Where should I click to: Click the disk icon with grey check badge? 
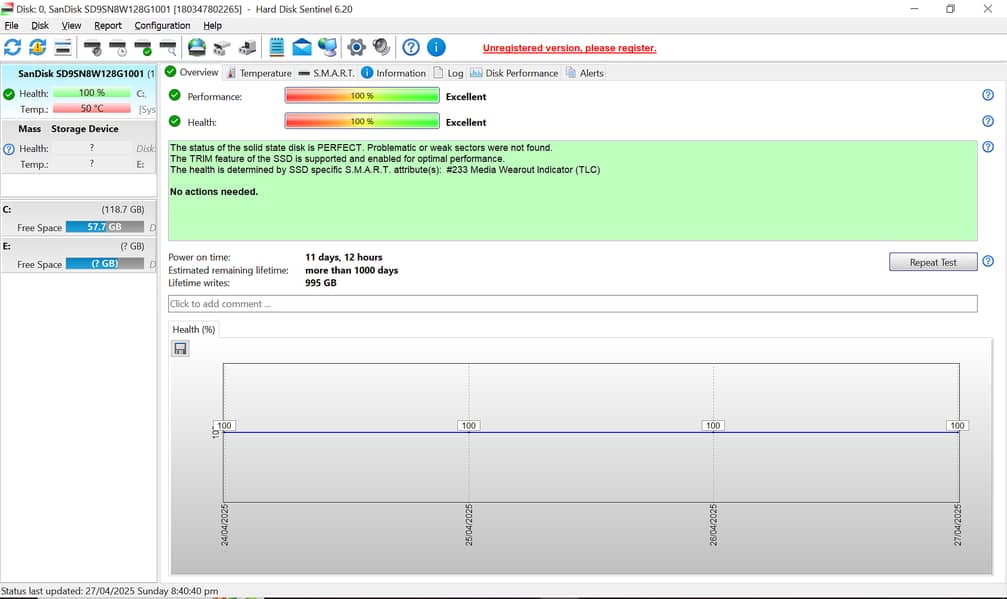(93, 47)
